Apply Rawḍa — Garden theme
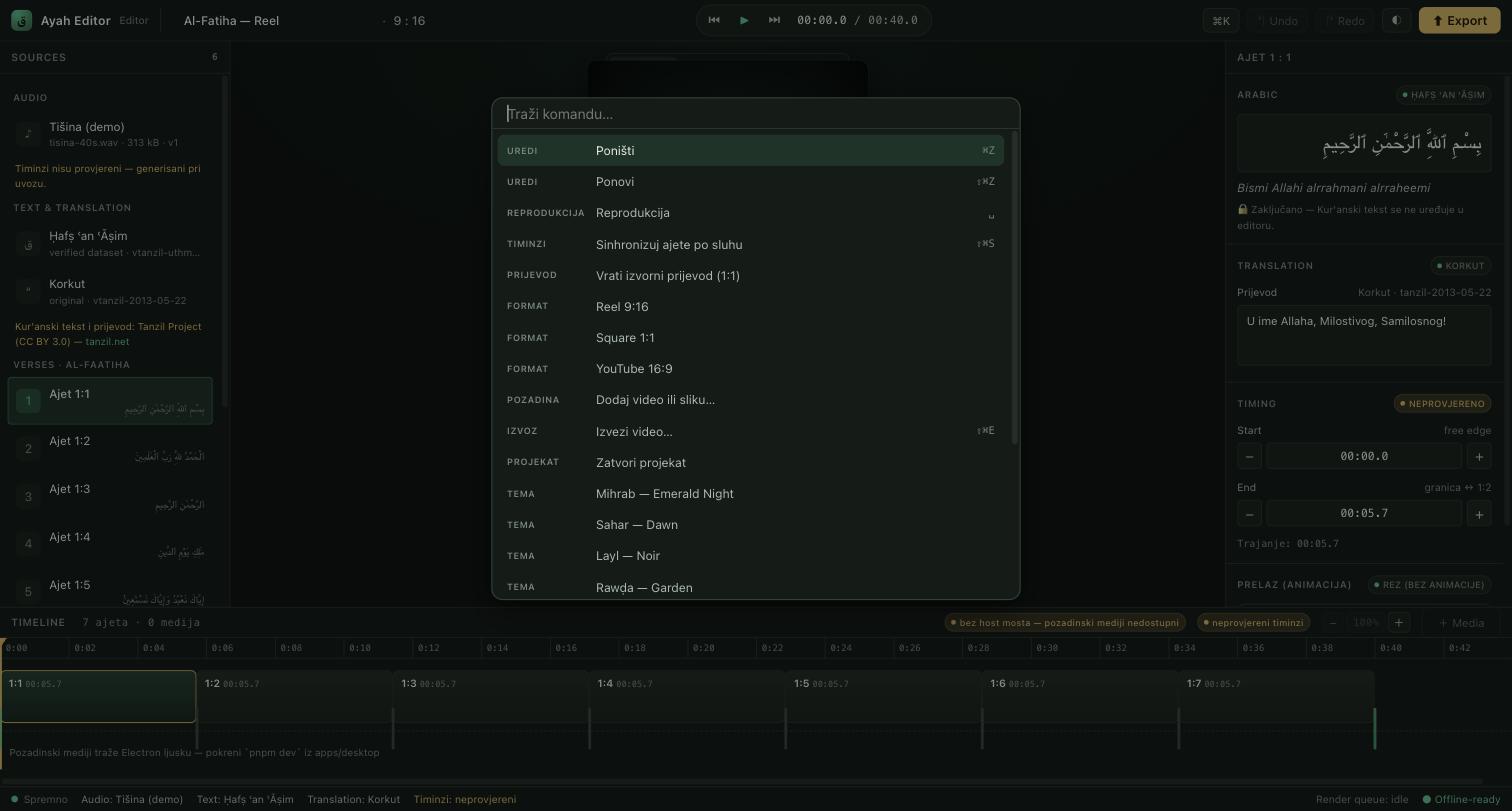This screenshot has height=811, width=1512. pyautogui.click(x=750, y=587)
